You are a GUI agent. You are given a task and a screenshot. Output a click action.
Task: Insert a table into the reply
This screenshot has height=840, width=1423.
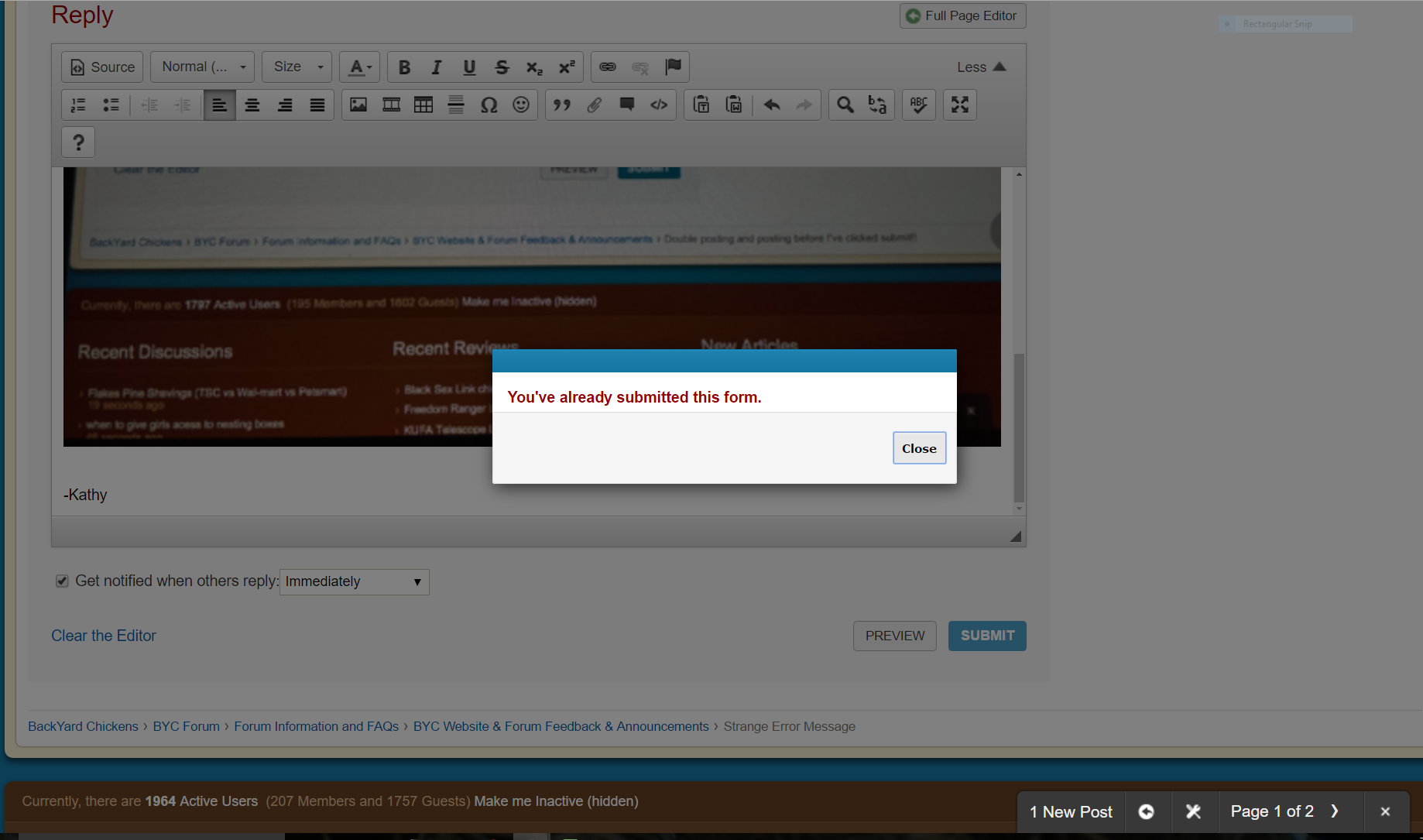point(423,105)
